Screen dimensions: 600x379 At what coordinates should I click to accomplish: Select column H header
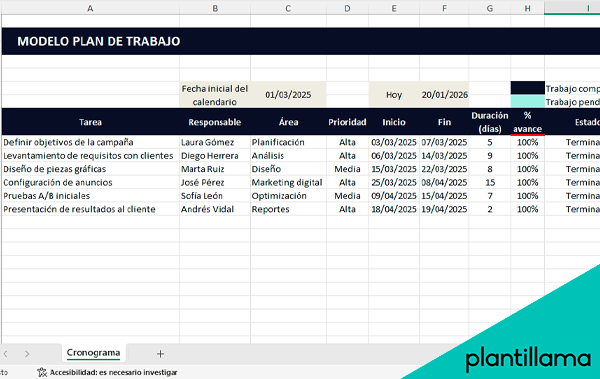tap(528, 8)
